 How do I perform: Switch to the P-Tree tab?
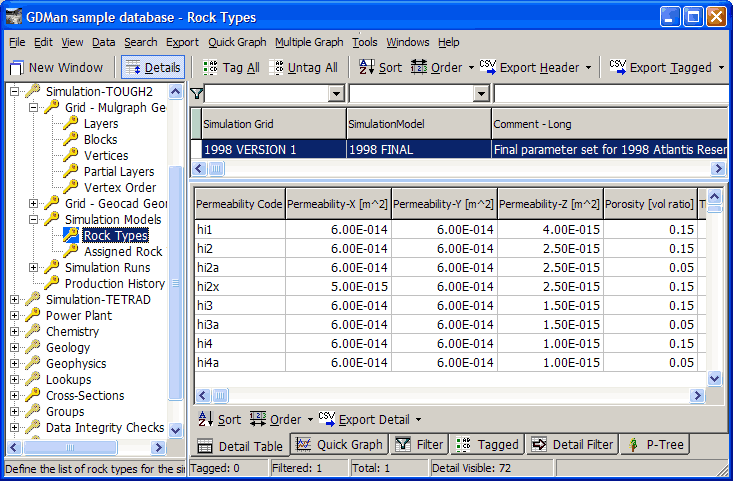[654, 445]
